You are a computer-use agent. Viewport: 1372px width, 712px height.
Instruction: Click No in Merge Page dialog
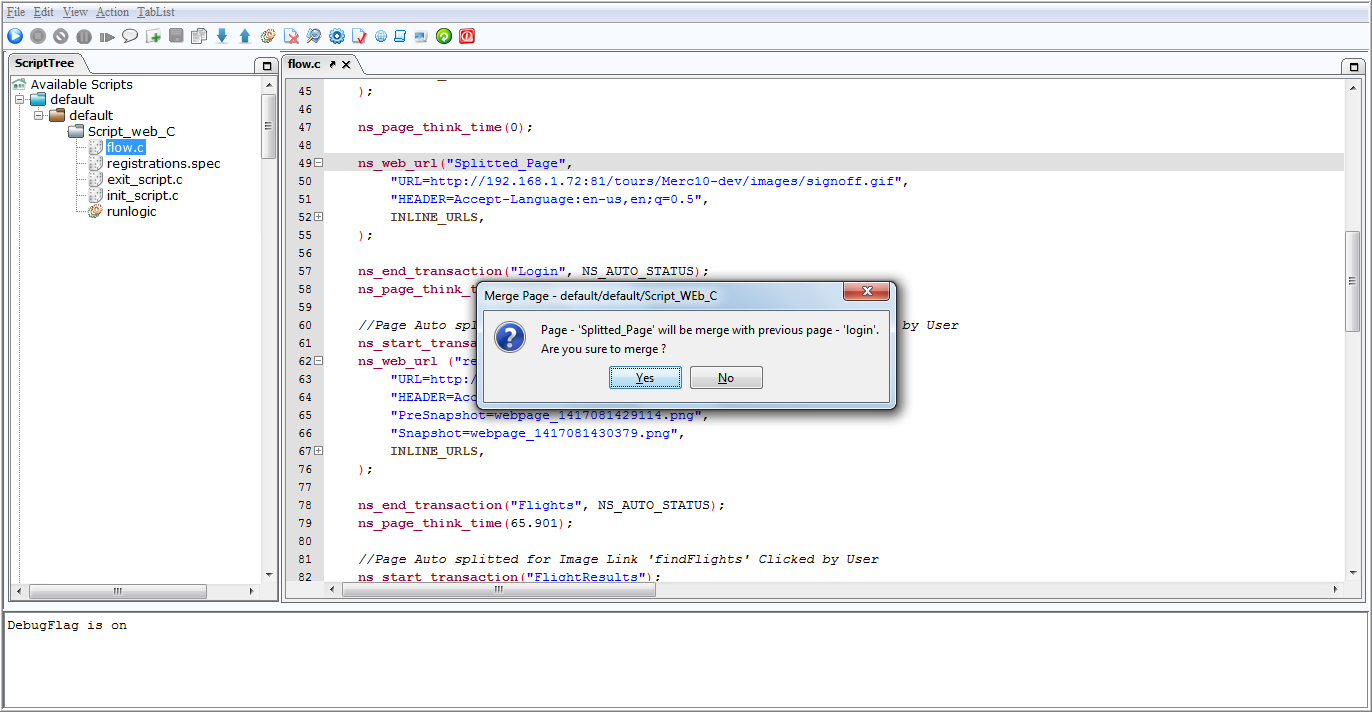click(x=726, y=378)
